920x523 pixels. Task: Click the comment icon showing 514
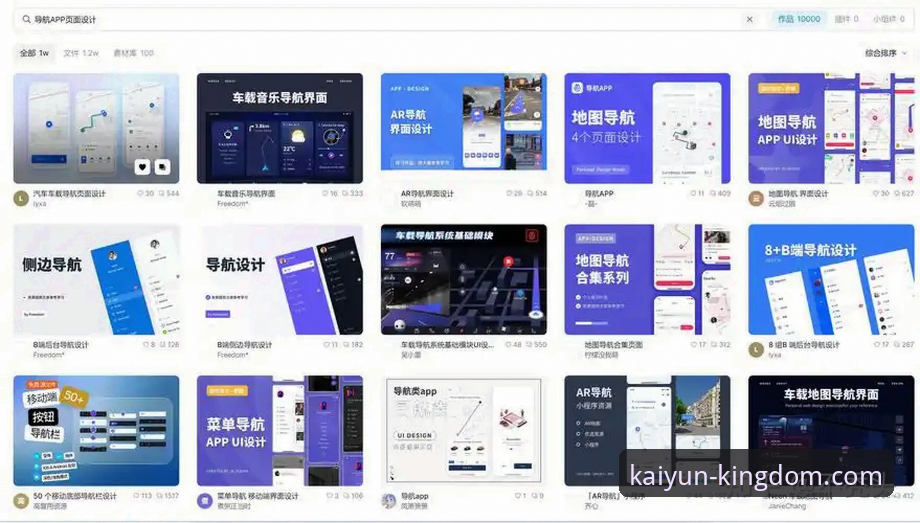[x=530, y=193]
